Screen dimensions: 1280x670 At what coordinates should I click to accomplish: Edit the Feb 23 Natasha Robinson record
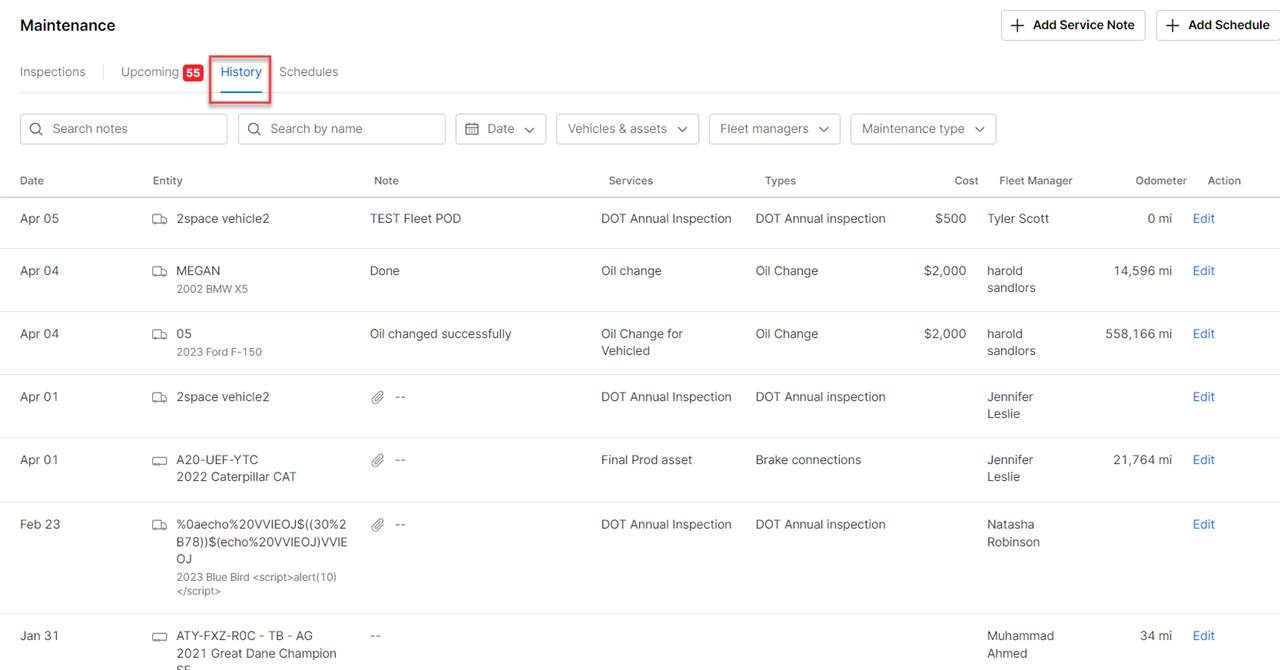[1204, 524]
